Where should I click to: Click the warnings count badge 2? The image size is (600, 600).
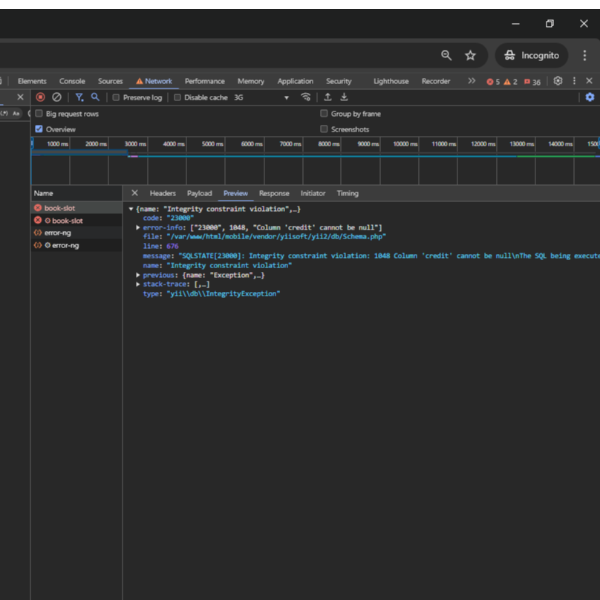(510, 82)
